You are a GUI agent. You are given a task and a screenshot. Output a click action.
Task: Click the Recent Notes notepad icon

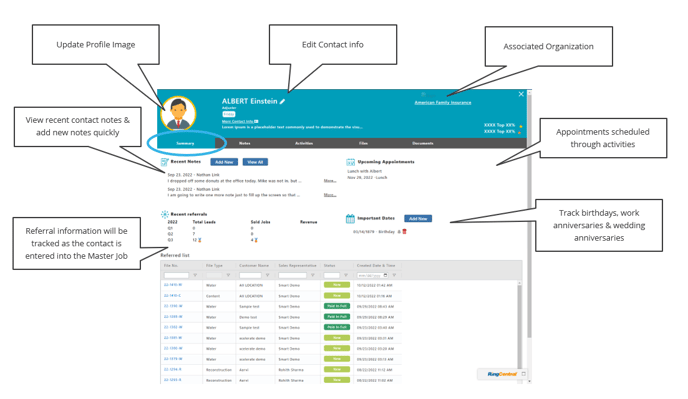(x=165, y=162)
